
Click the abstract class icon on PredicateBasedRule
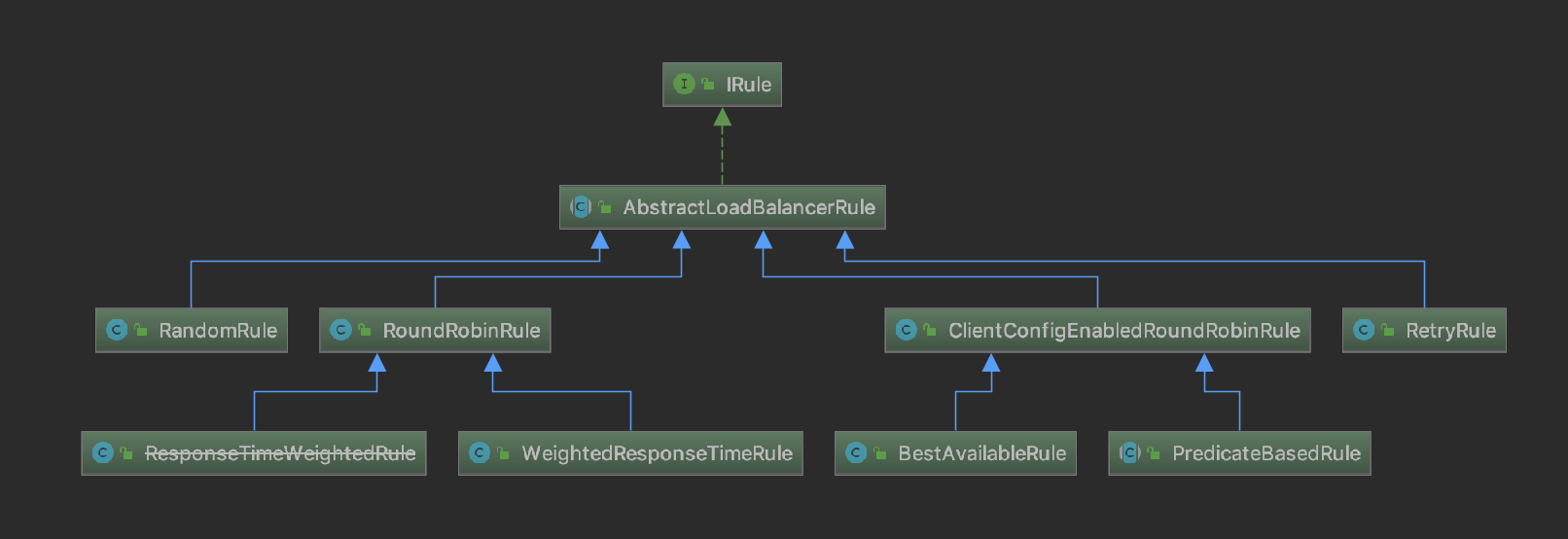(1129, 452)
